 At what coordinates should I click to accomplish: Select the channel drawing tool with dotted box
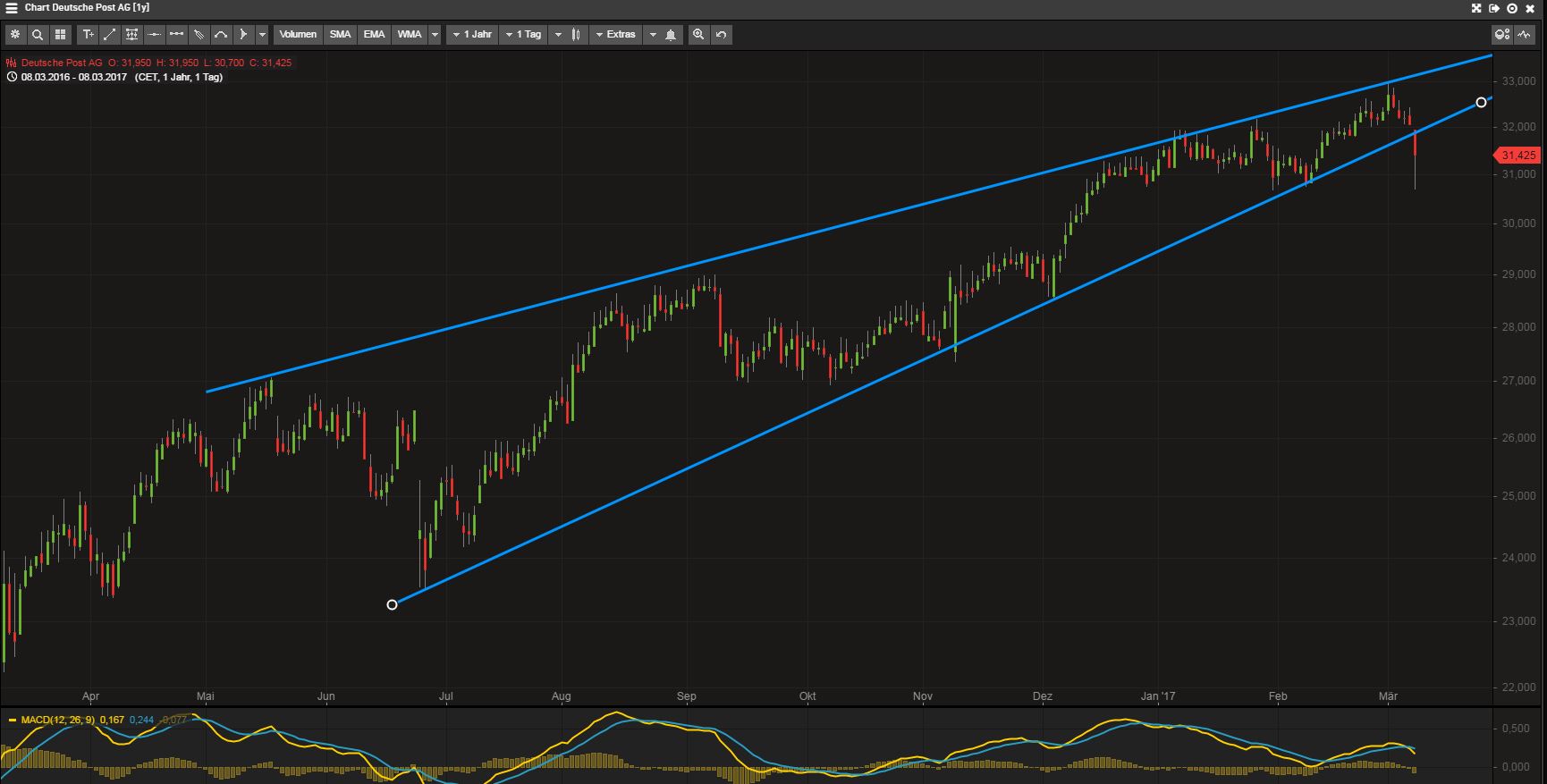pos(132,35)
